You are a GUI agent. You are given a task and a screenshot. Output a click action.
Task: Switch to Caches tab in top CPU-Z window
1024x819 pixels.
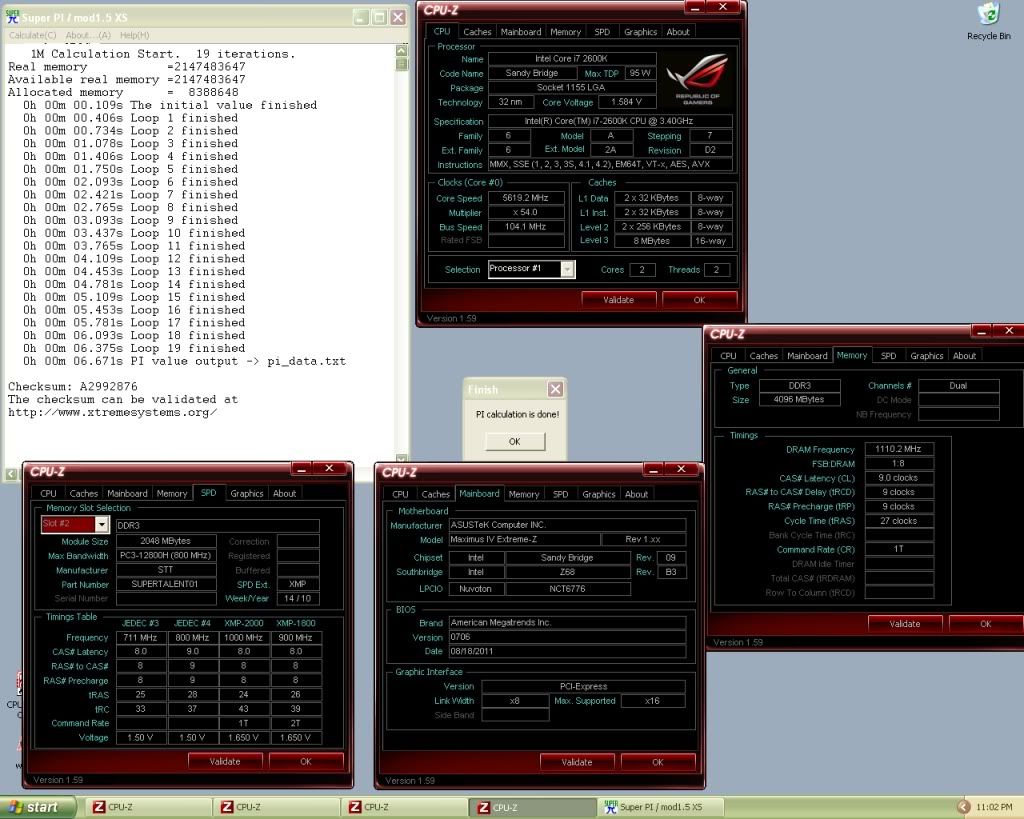click(477, 32)
